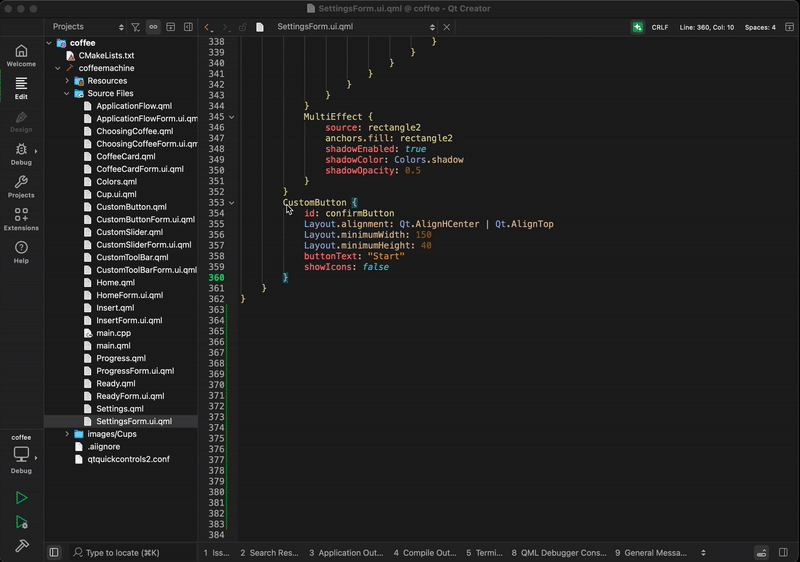This screenshot has height=562, width=800.
Task: Open main.cpp in the project tree
Action: [113, 333]
